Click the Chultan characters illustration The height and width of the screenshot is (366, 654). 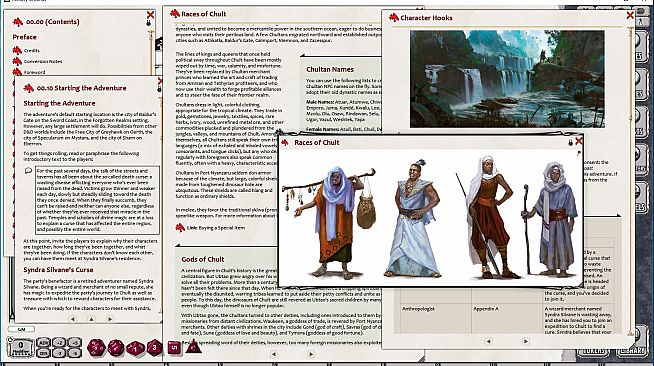tap(430, 218)
